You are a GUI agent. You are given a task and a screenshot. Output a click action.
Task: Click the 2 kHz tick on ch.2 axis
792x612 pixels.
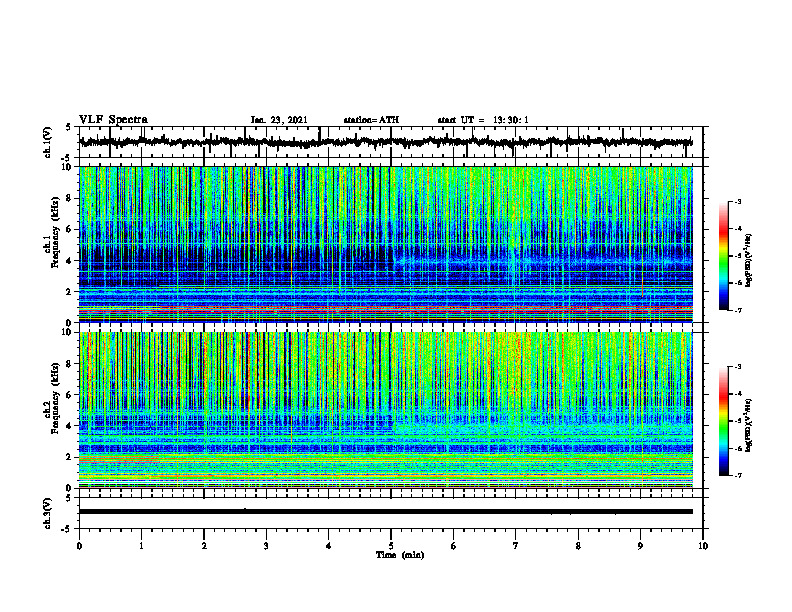(70, 457)
